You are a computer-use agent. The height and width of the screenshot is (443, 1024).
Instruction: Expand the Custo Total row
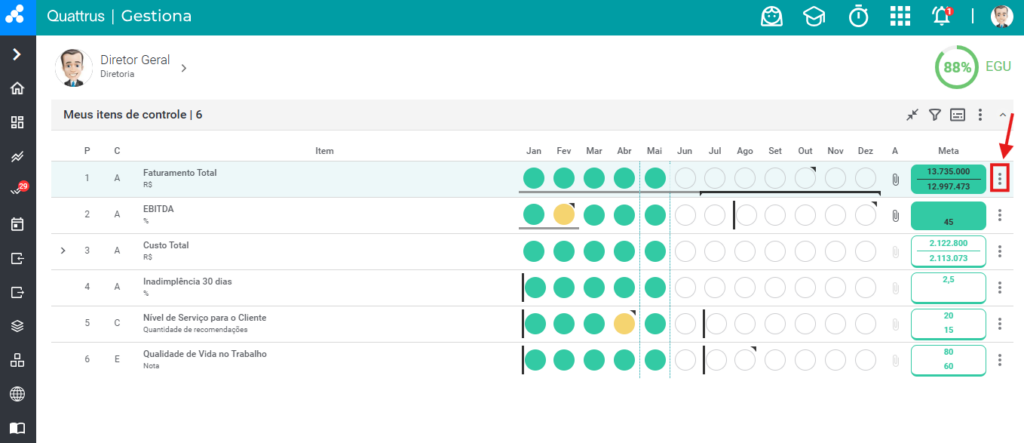(x=63, y=250)
